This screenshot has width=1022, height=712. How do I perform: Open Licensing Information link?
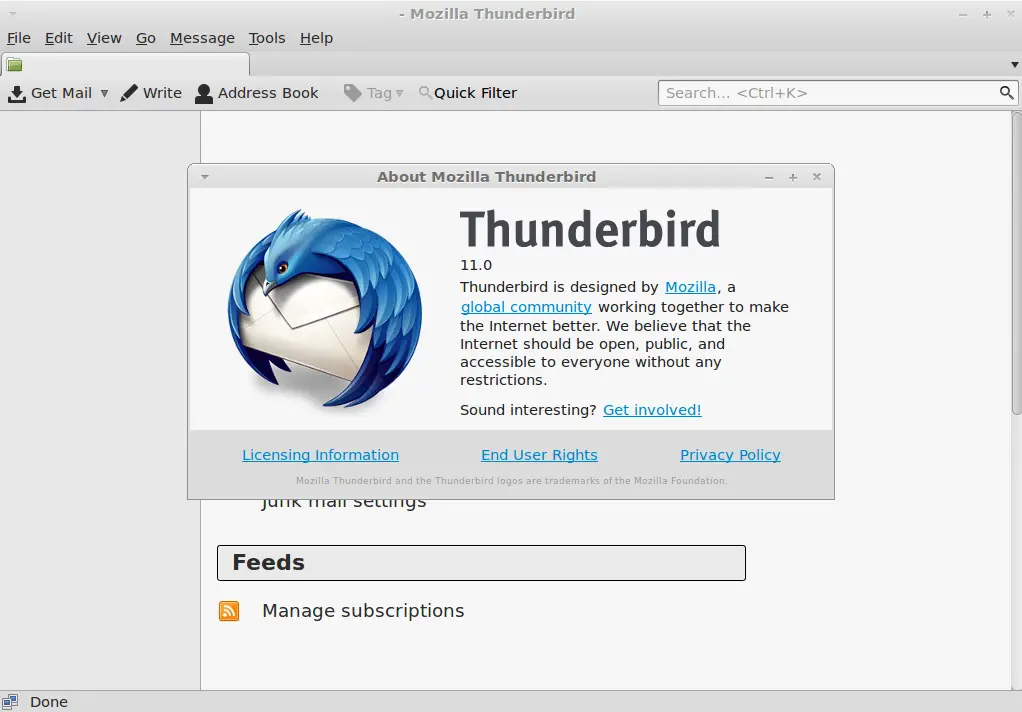321,455
